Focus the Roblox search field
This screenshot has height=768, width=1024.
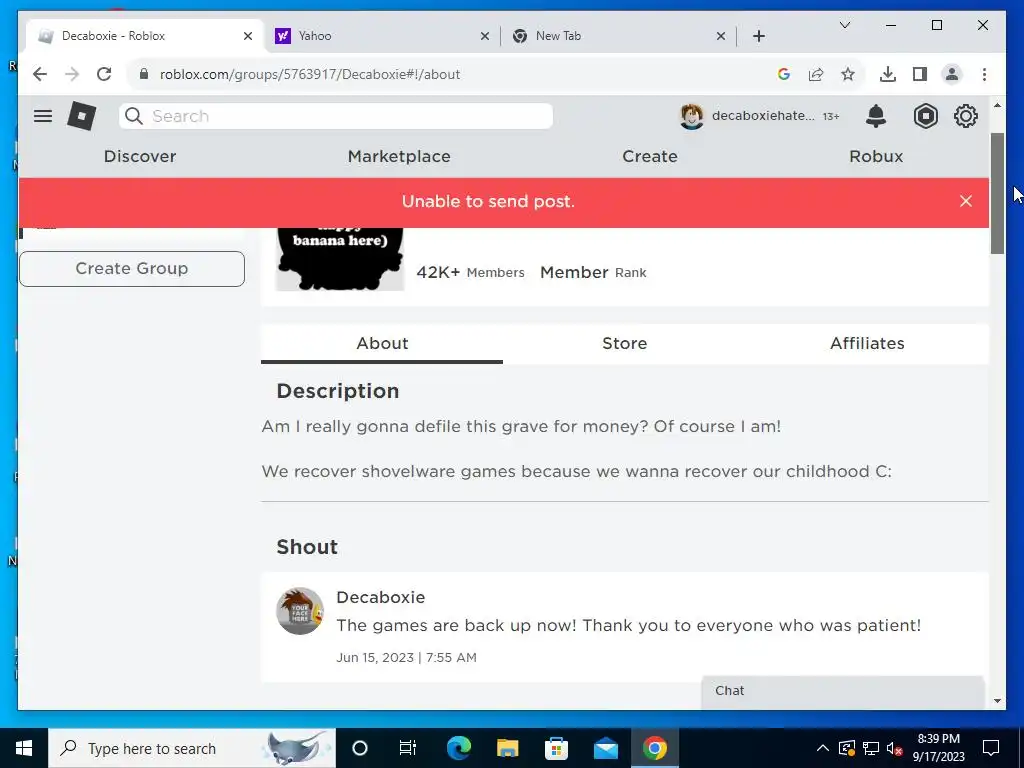coord(336,116)
